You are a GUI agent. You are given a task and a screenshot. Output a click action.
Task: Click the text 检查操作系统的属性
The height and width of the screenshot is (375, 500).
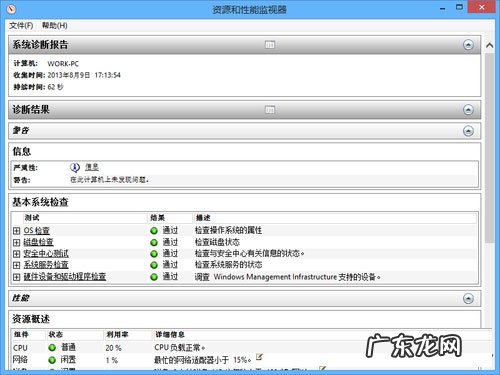coord(228,230)
